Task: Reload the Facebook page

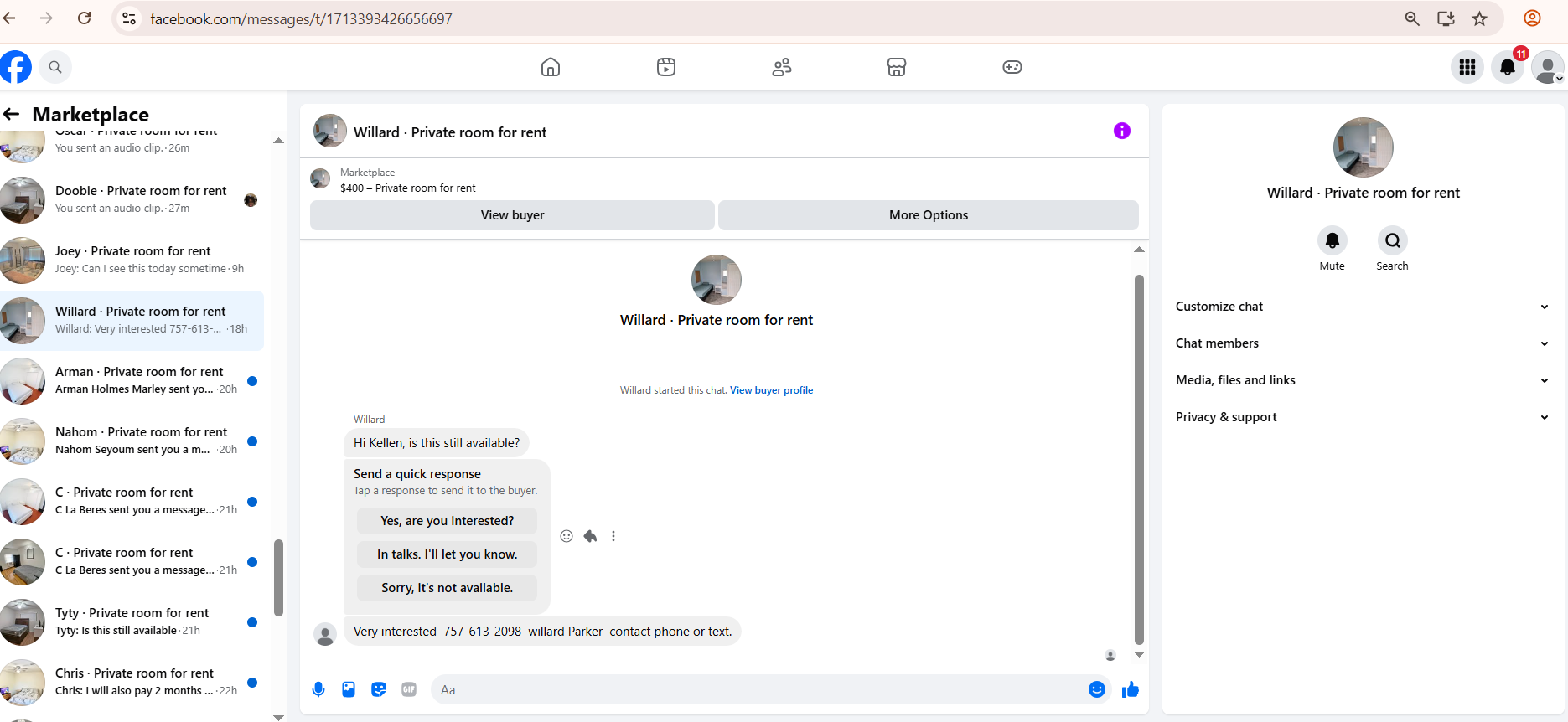Action: pos(84,18)
